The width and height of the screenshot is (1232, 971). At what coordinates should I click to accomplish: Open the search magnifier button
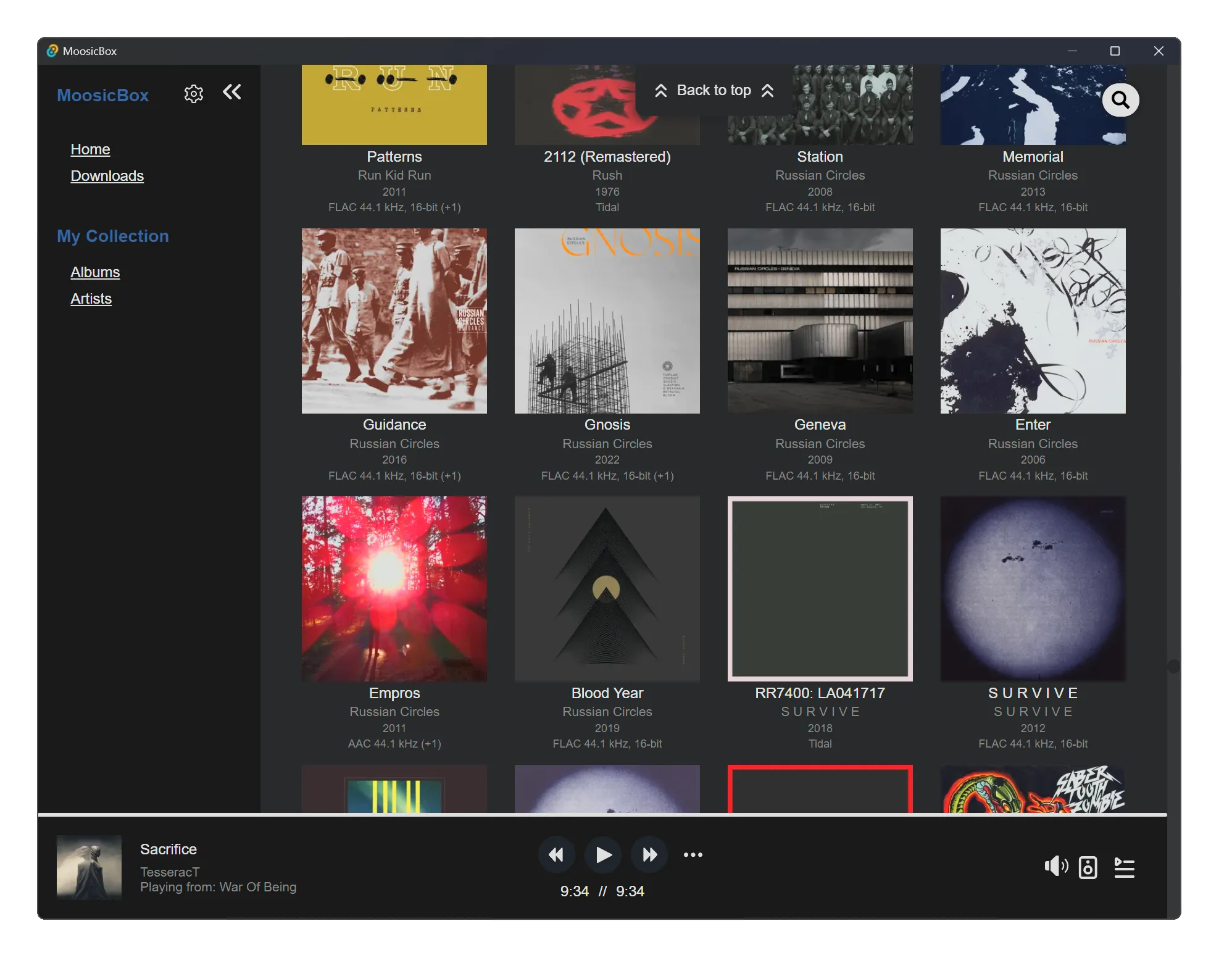coord(1120,100)
